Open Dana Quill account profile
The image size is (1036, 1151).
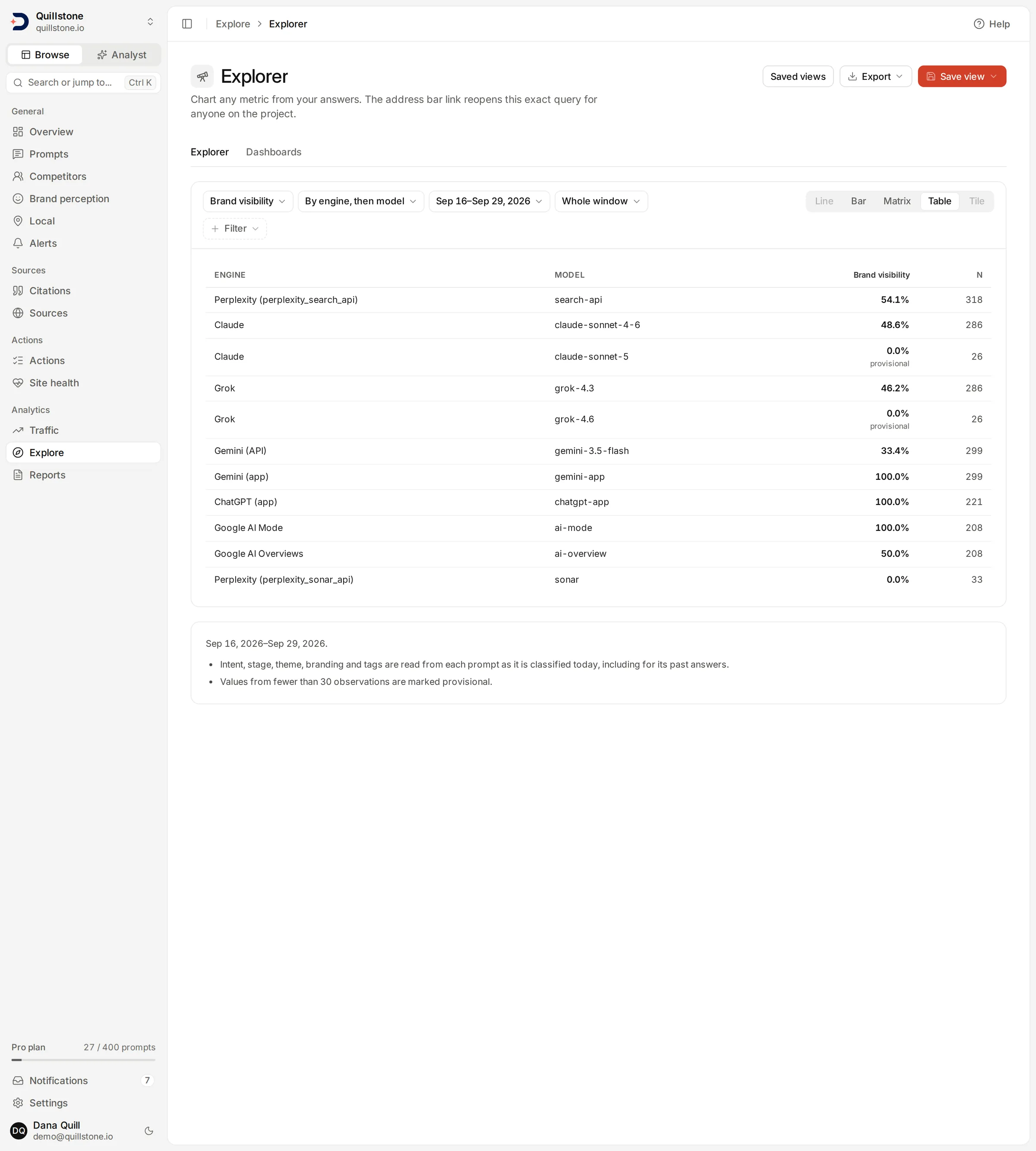(73, 1131)
